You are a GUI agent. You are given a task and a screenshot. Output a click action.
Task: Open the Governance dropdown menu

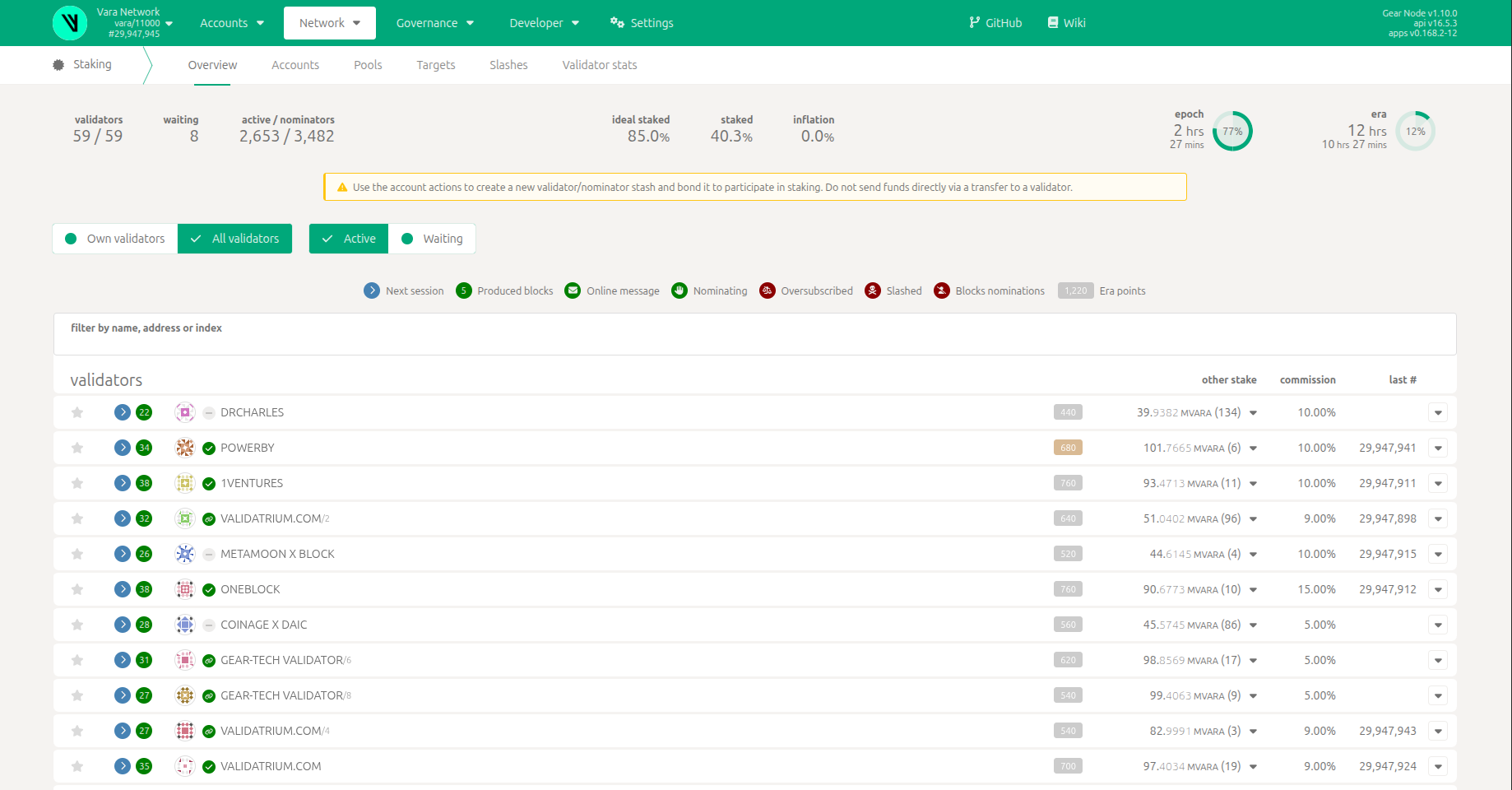tap(435, 23)
